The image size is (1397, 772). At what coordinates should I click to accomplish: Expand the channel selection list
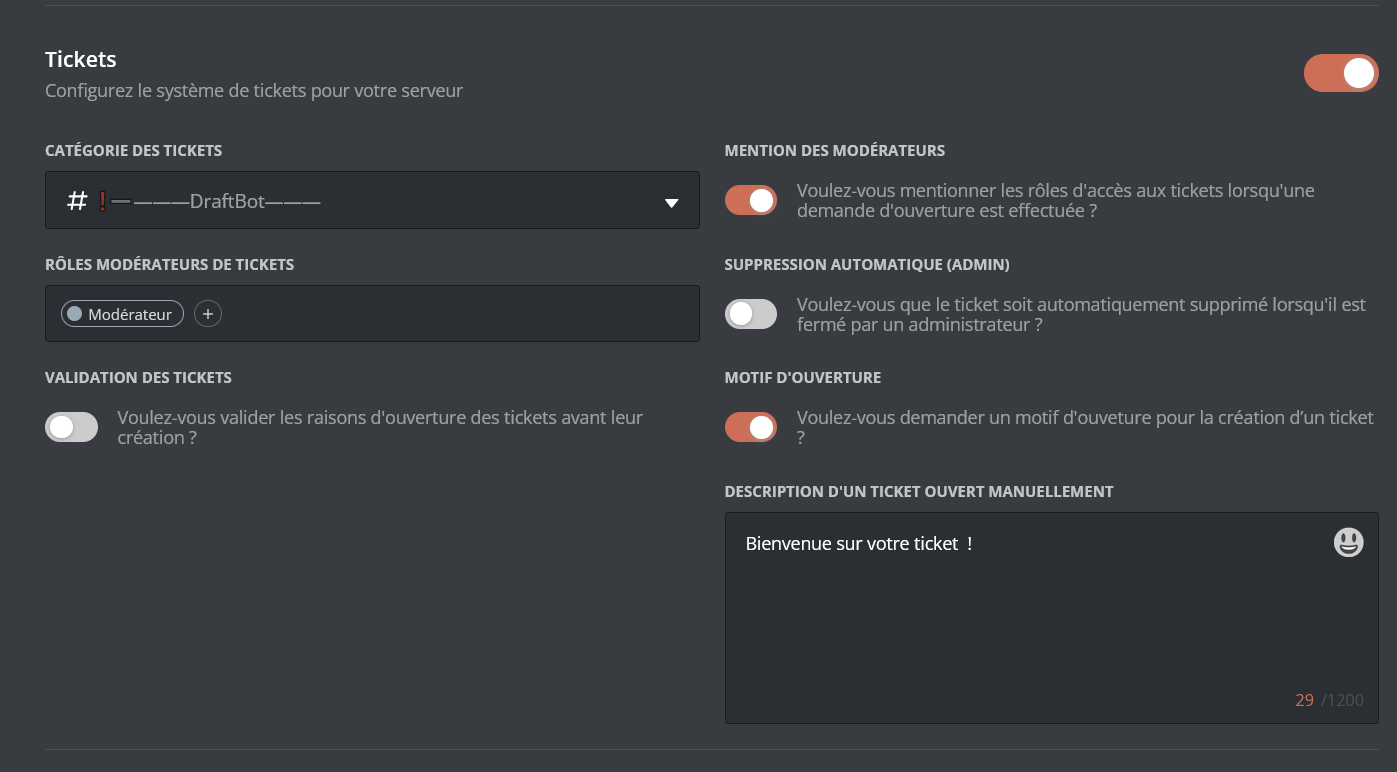pos(372,200)
